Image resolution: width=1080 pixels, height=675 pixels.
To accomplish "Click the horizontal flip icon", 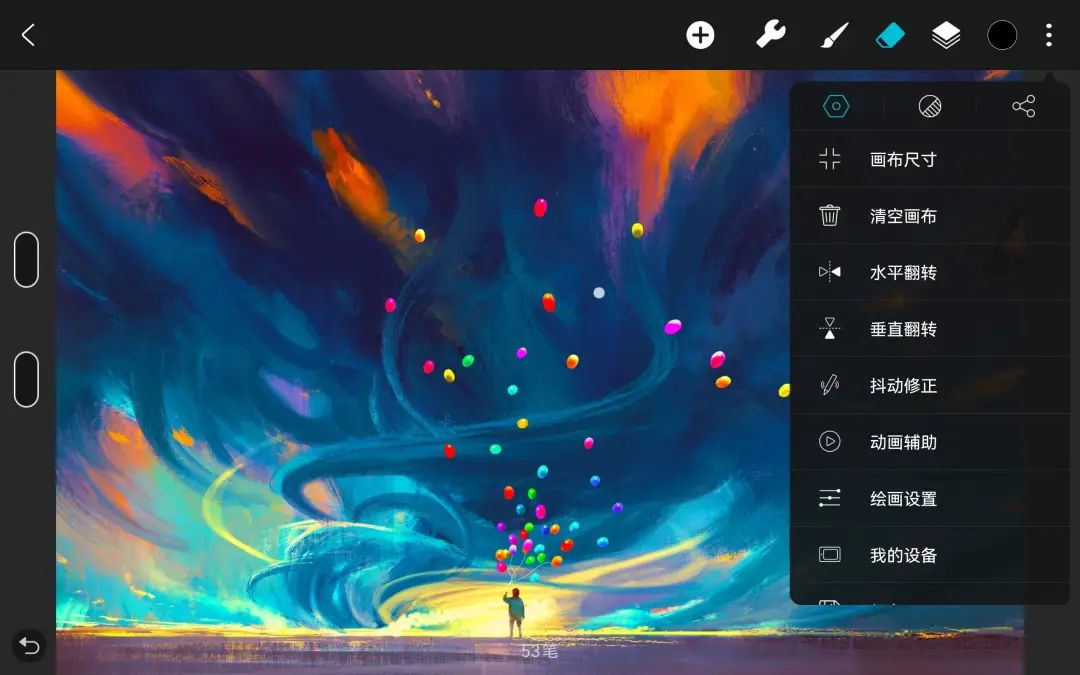I will 829,272.
